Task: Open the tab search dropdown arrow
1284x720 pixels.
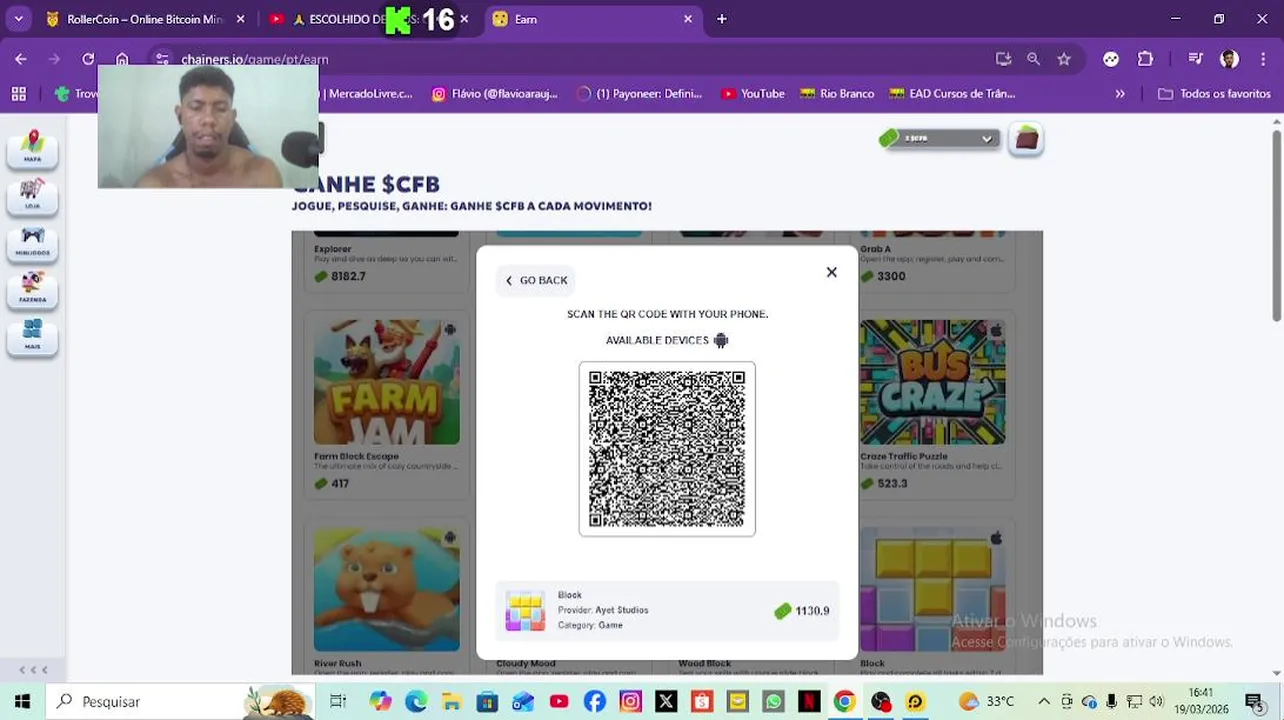Action: tap(18, 19)
